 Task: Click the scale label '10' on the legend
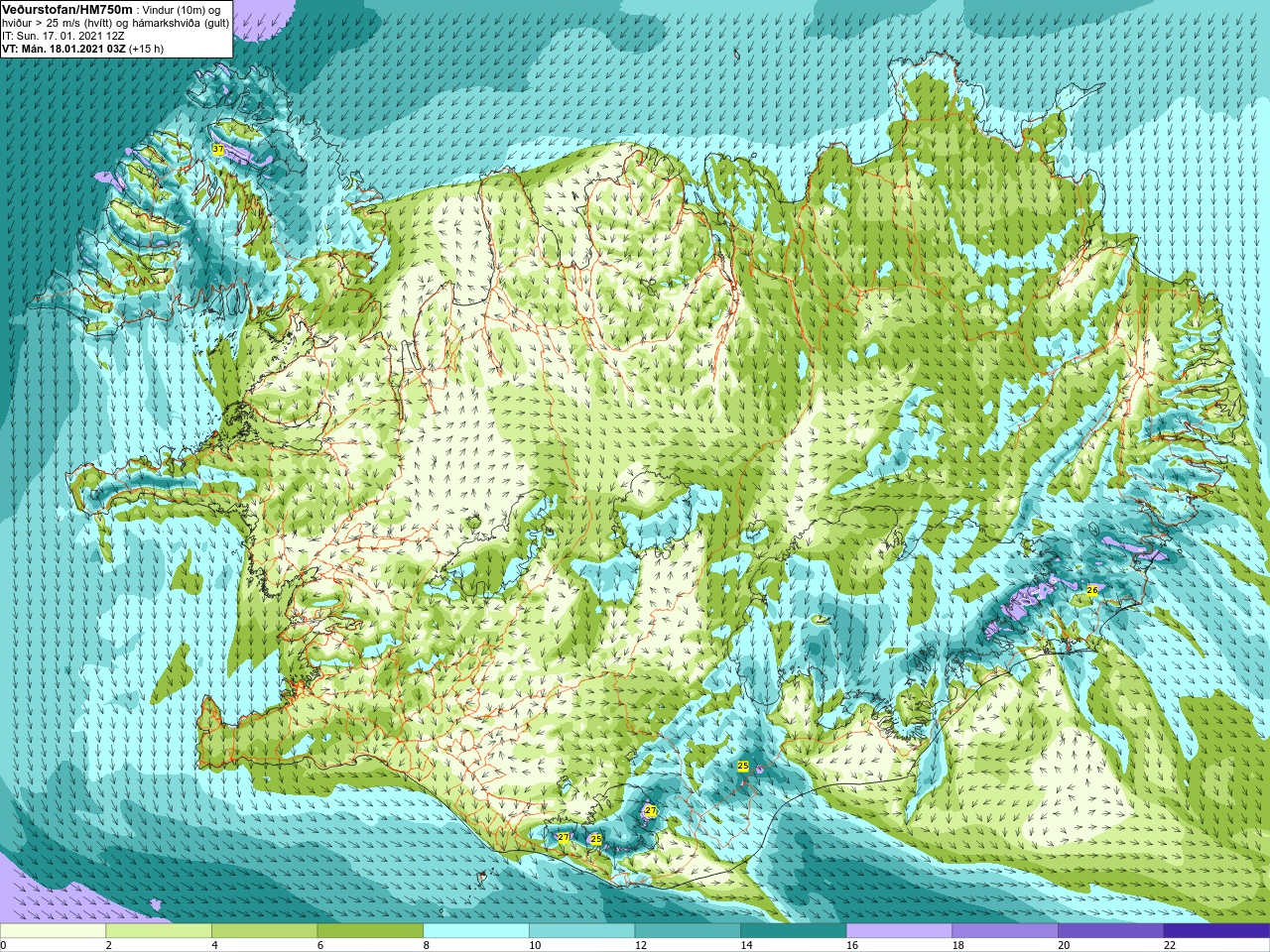coord(535,945)
